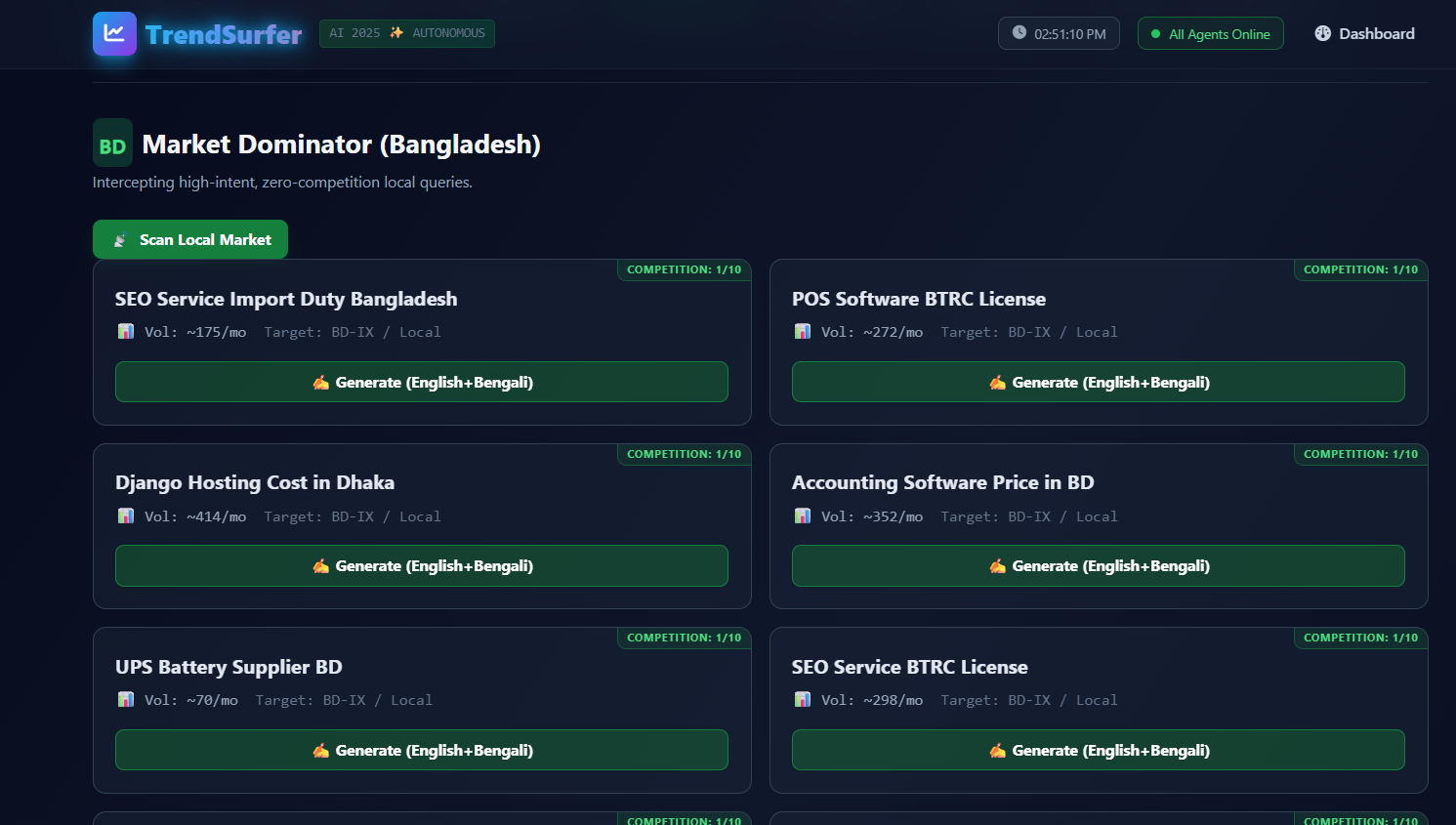1456x825 pixels.
Task: Click the green status dot for agents online
Action: pyautogui.click(x=1155, y=34)
